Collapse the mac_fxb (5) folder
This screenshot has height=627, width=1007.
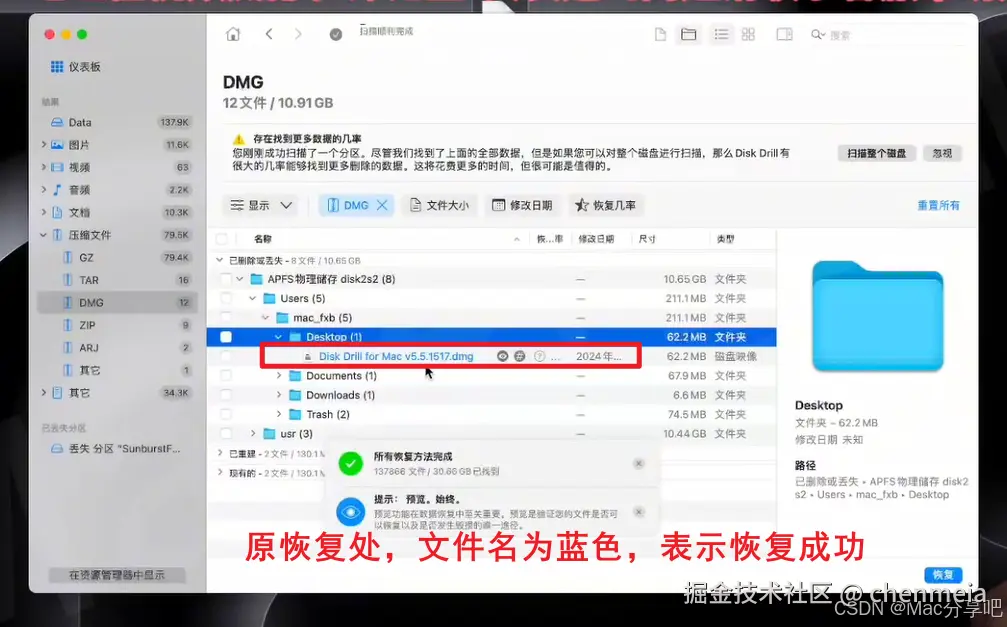(x=264, y=317)
